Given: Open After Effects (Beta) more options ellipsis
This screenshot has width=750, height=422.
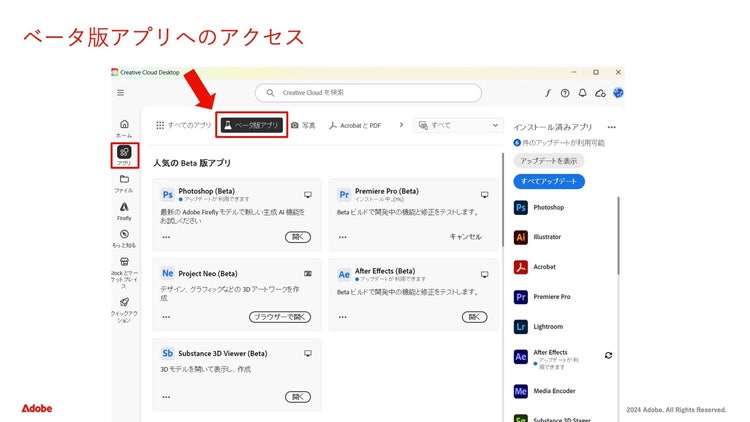Looking at the screenshot, I should coord(342,317).
